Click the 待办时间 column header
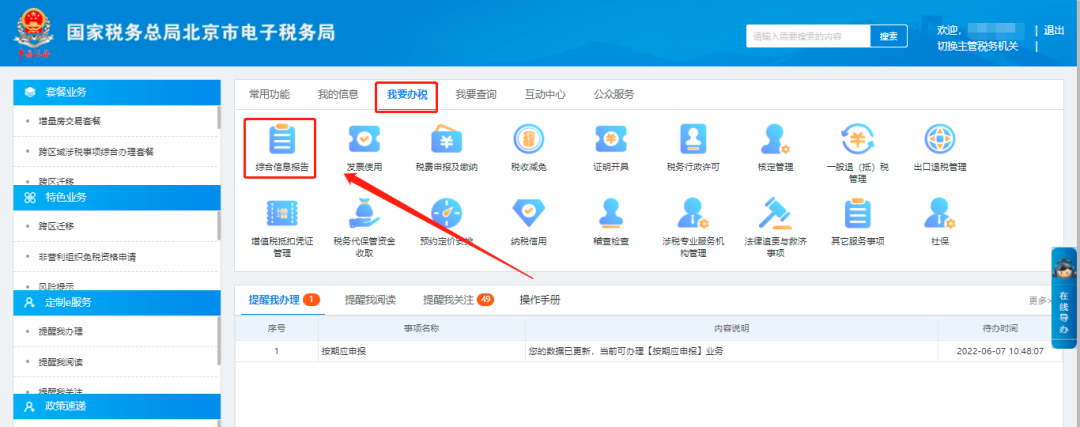Viewport: 1080px width, 427px height. point(1000,329)
